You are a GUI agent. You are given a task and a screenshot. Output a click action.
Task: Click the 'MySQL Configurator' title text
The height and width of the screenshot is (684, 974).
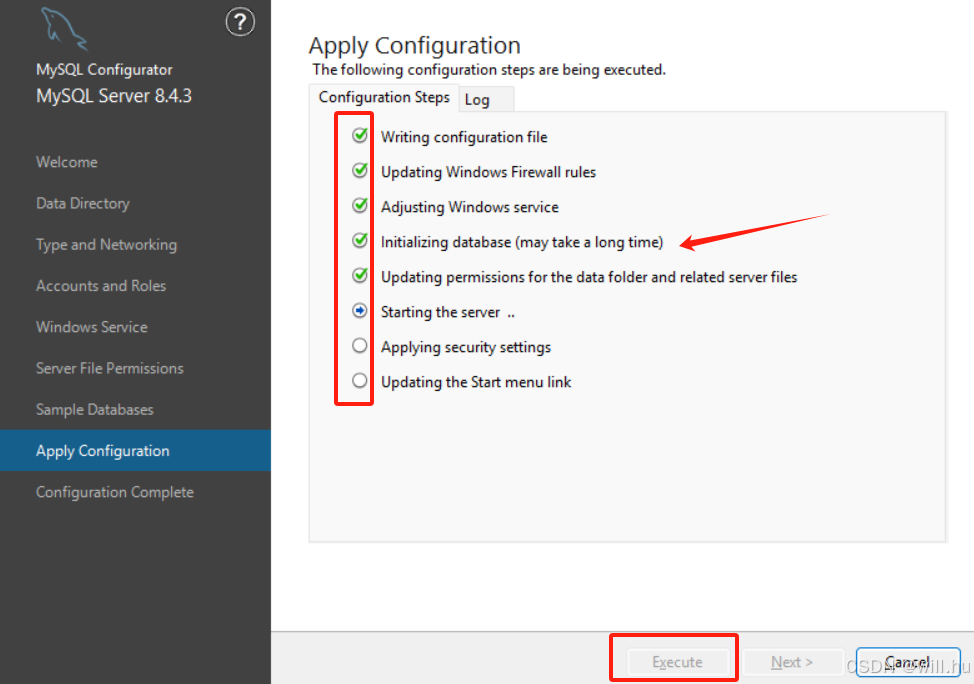pyautogui.click(x=104, y=70)
